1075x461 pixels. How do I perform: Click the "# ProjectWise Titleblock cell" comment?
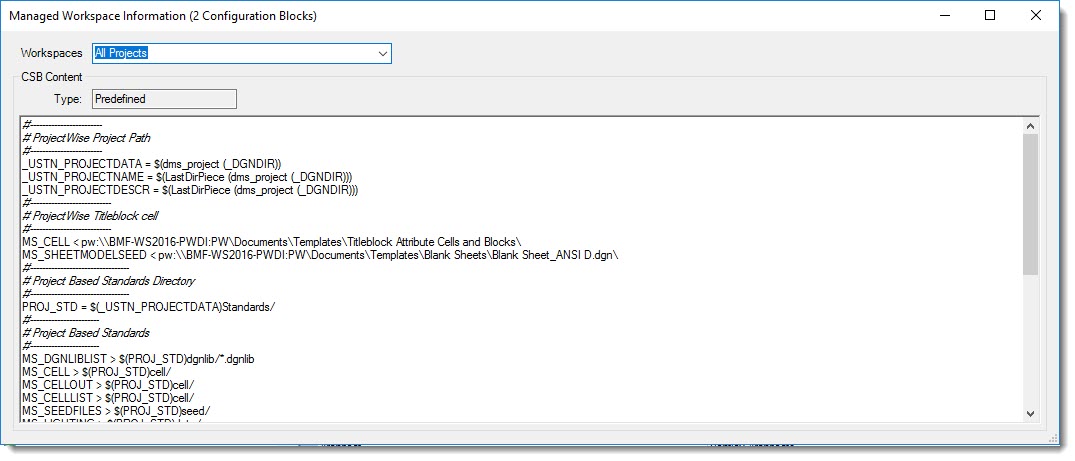pyautogui.click(x=90, y=215)
